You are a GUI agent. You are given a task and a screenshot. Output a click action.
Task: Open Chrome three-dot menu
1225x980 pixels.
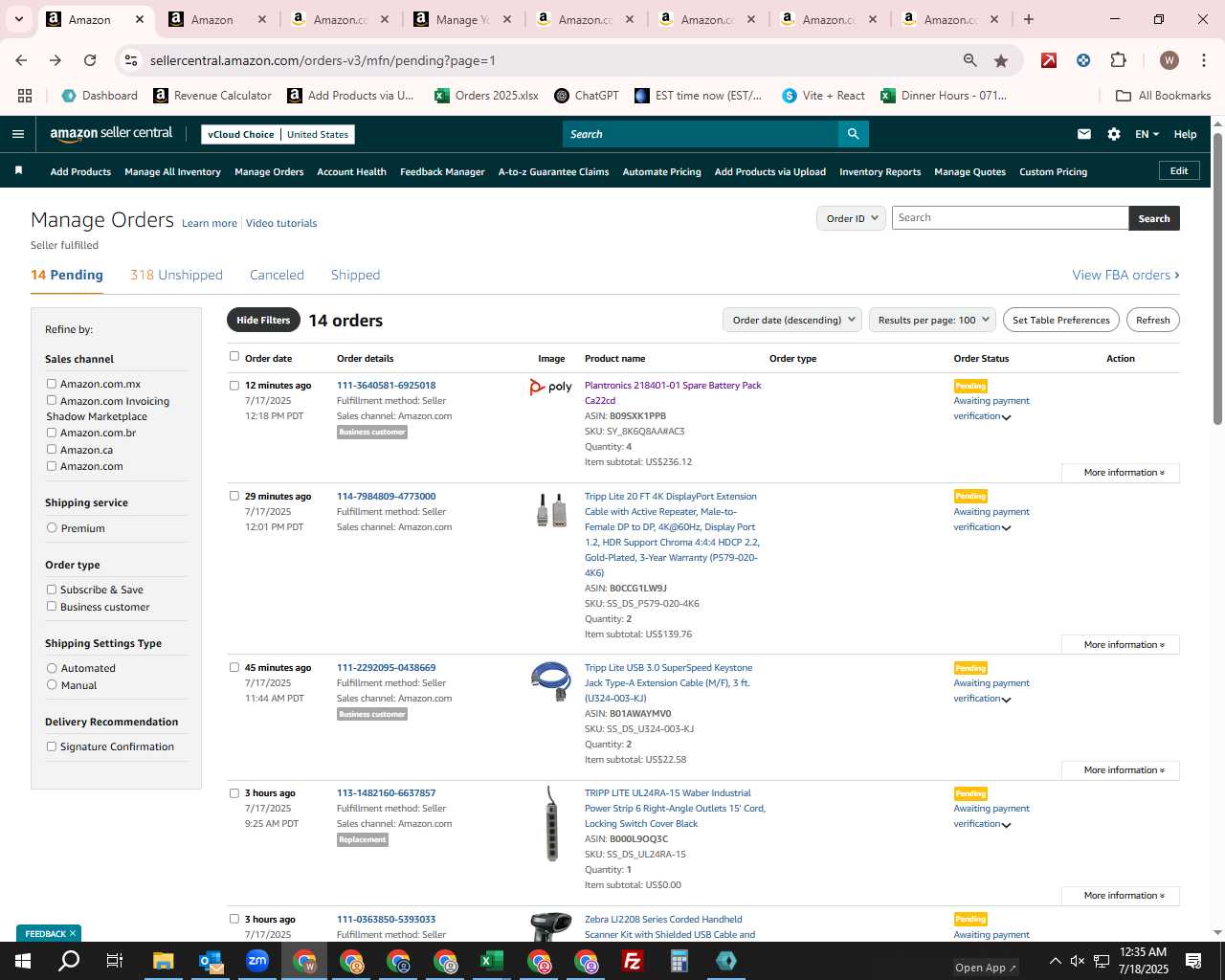click(x=1204, y=60)
